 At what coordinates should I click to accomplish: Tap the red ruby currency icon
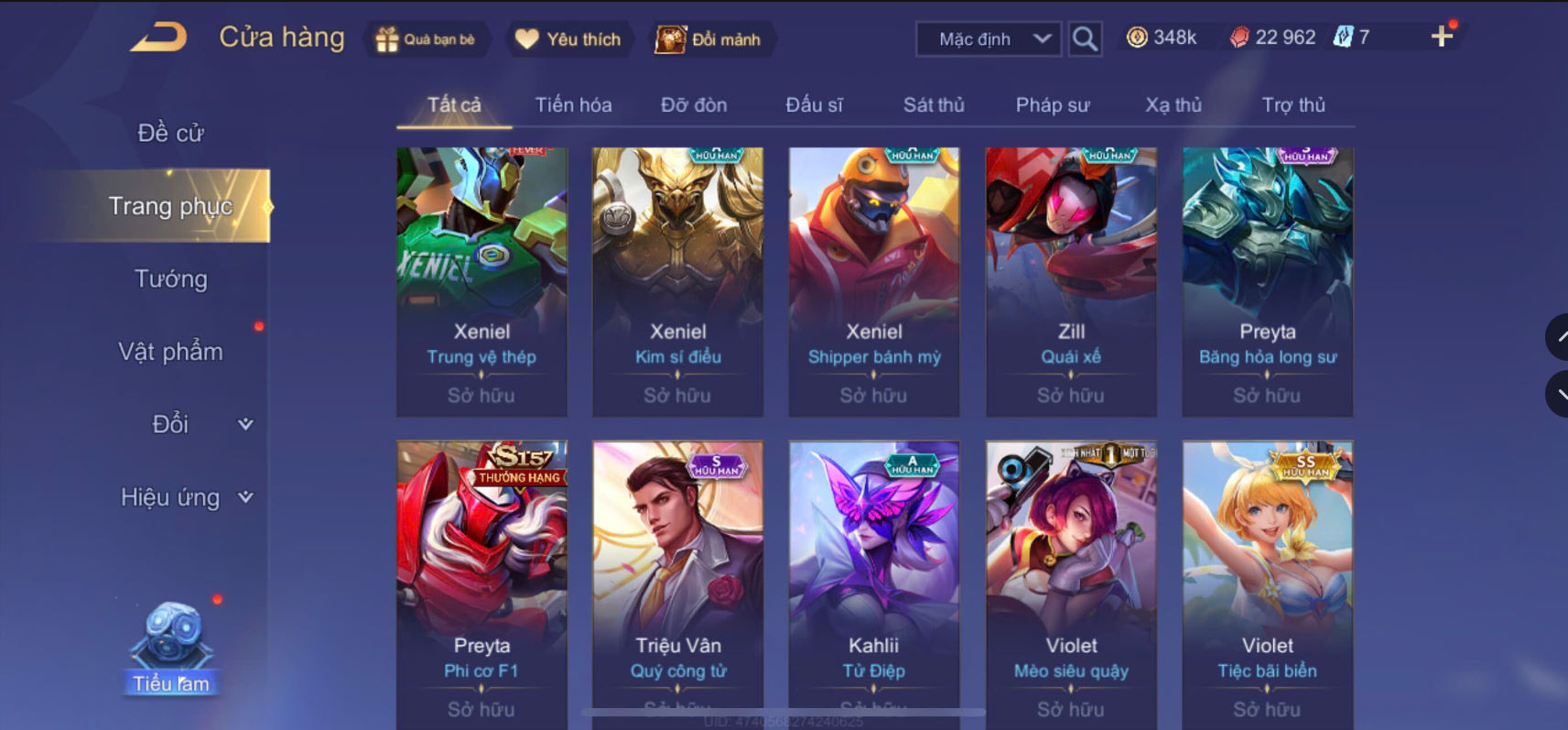(1238, 38)
